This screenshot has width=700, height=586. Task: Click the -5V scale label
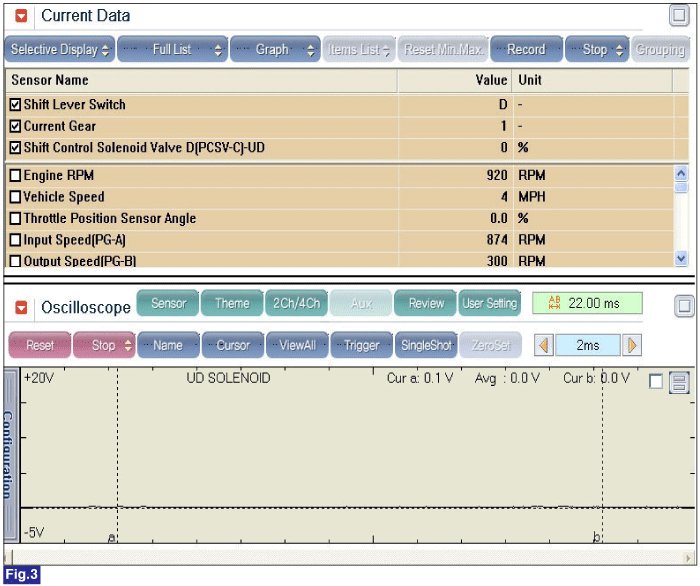34,532
